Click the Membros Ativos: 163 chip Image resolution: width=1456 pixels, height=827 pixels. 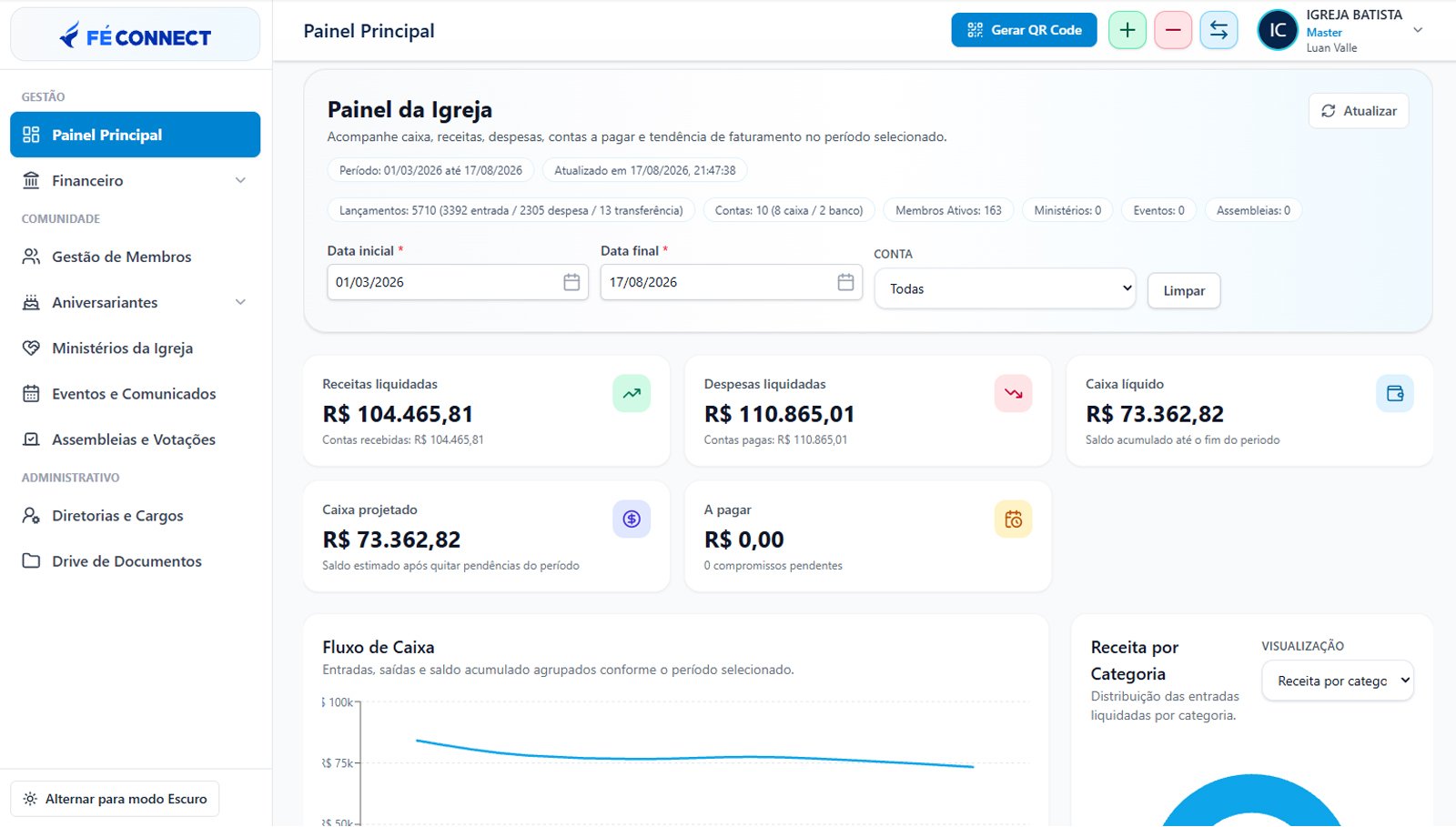948,210
